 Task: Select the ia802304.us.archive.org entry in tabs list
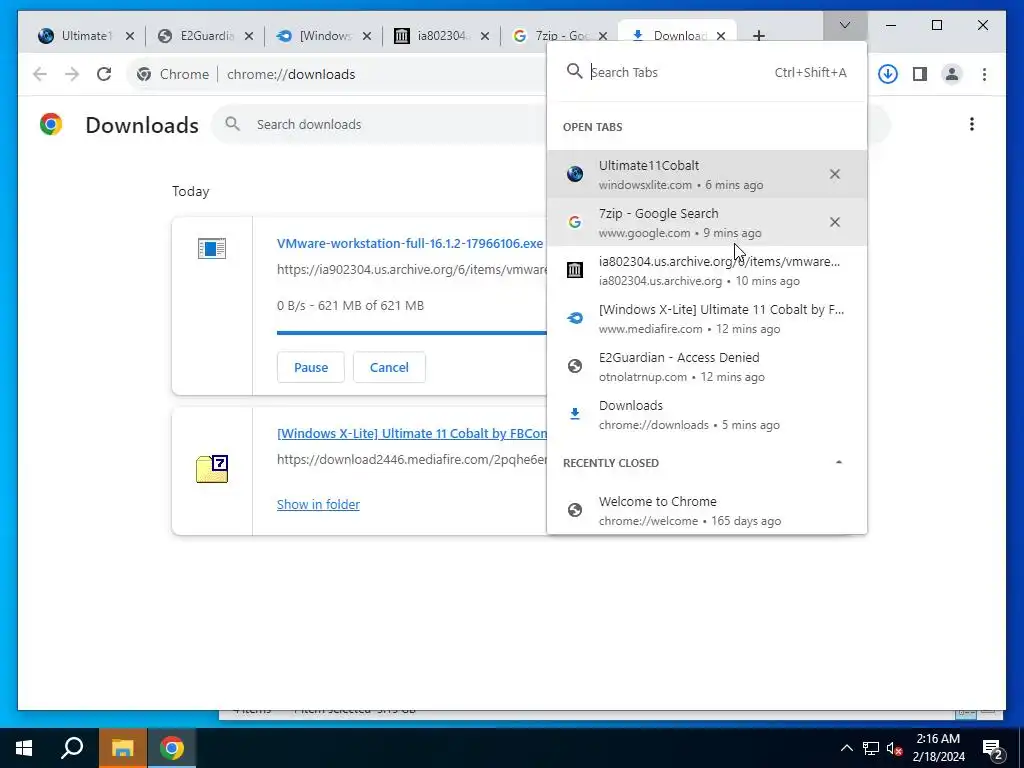(x=707, y=270)
